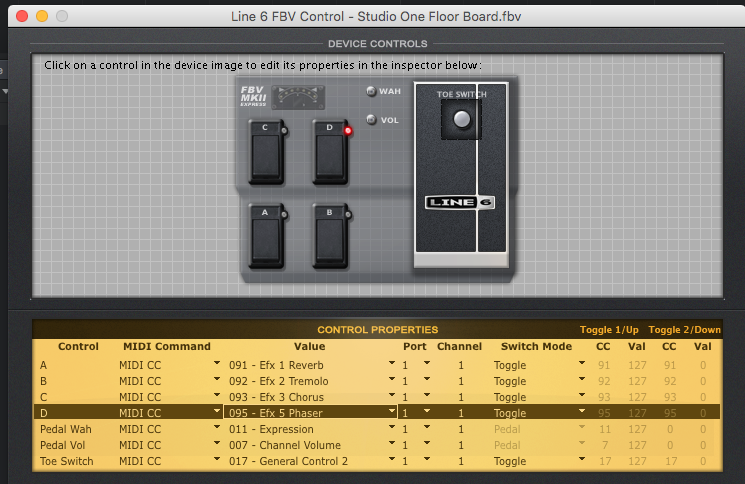Select footswitch B on the device image
The image size is (745, 484).
point(330,236)
